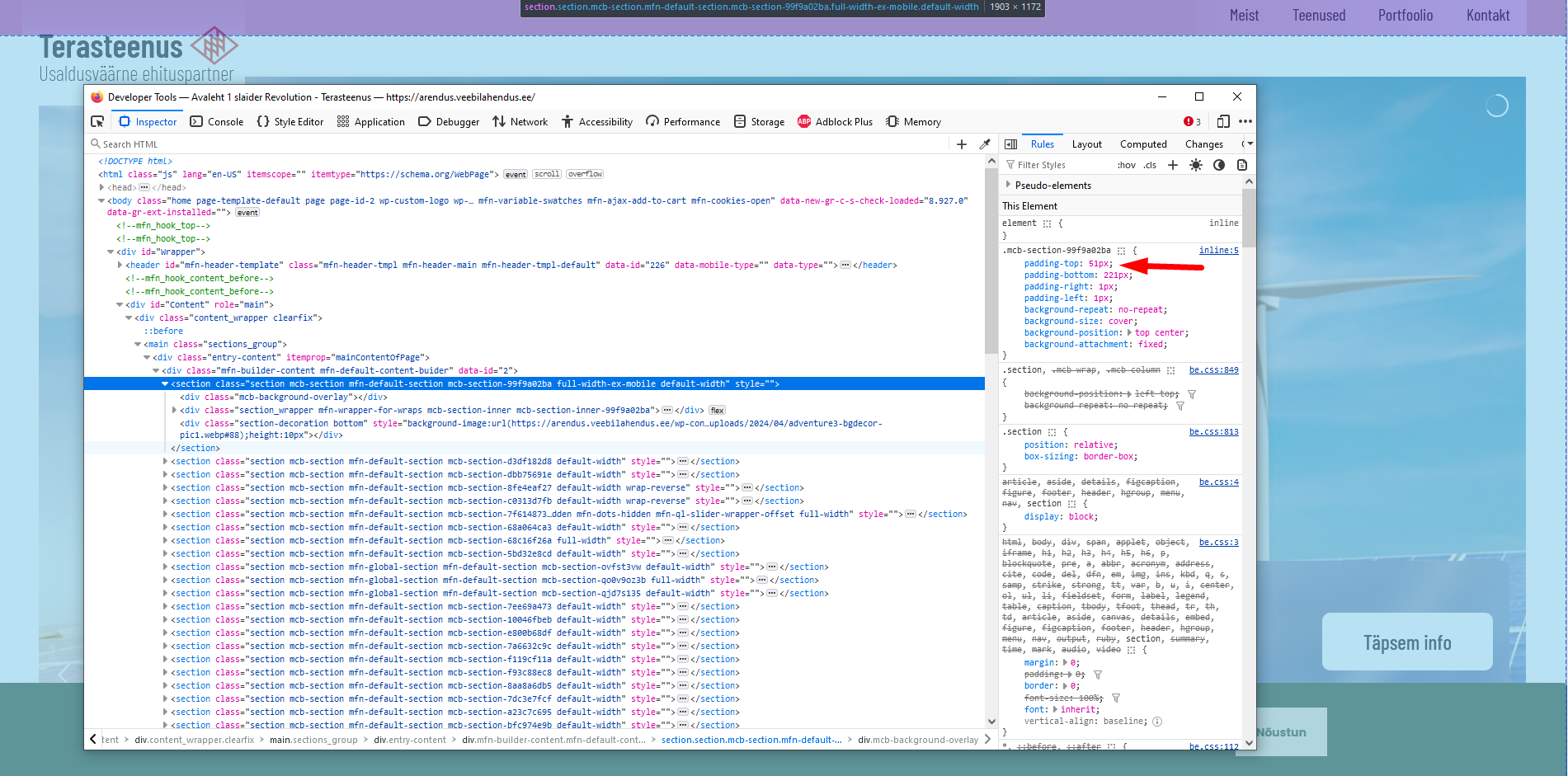Open Portfoolio in the website navigation
1568x776 pixels.
pos(1405,15)
